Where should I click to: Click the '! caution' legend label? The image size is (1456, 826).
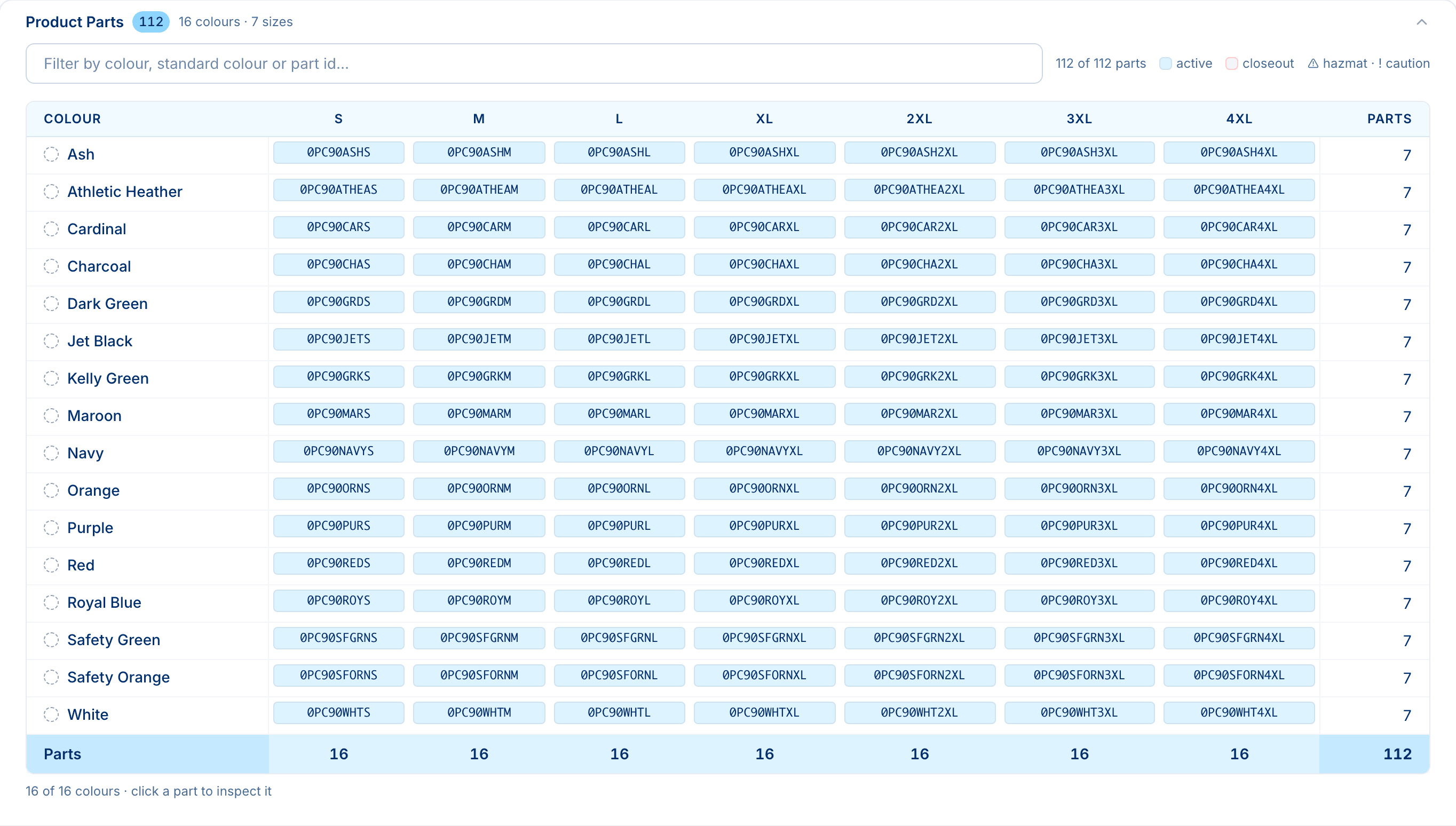[x=1404, y=63]
